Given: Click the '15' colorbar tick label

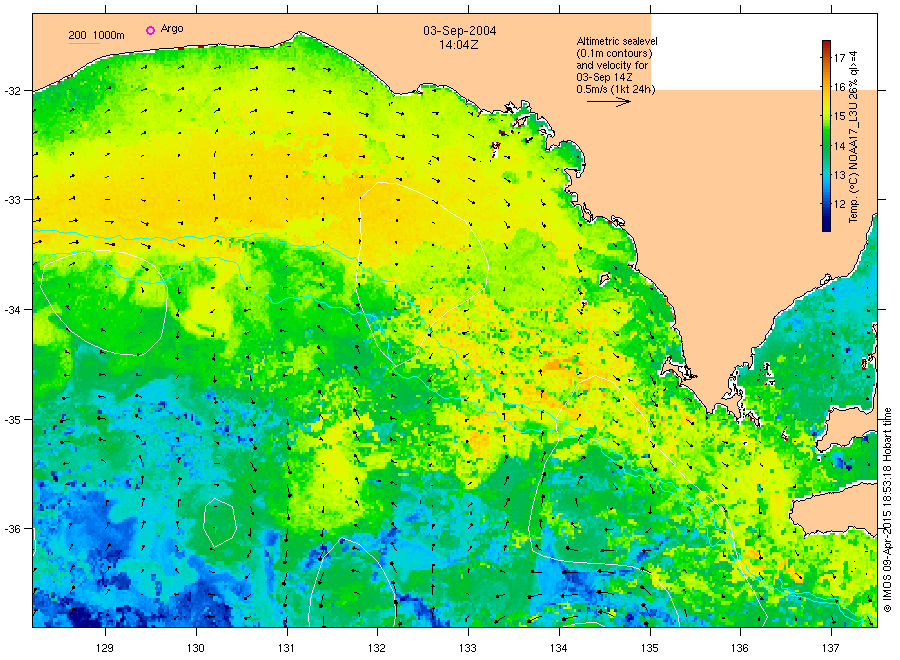Looking at the screenshot, I should click(839, 116).
